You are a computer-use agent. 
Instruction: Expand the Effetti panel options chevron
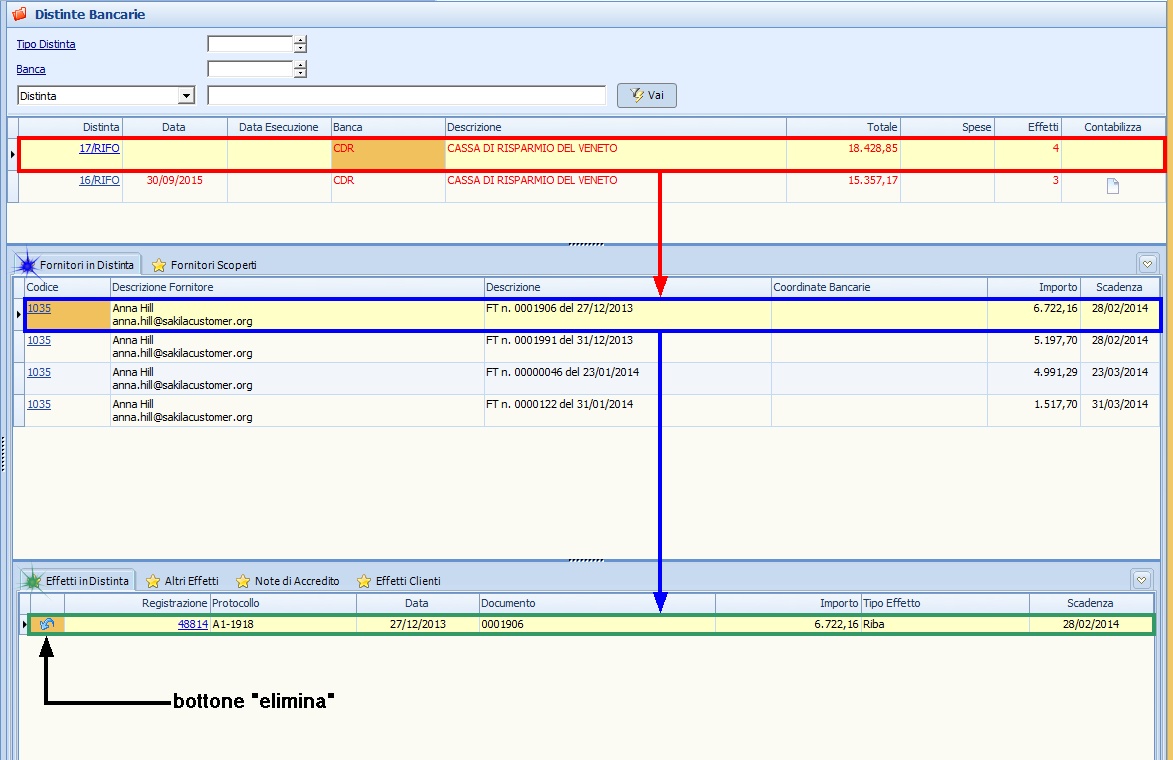(1141, 580)
